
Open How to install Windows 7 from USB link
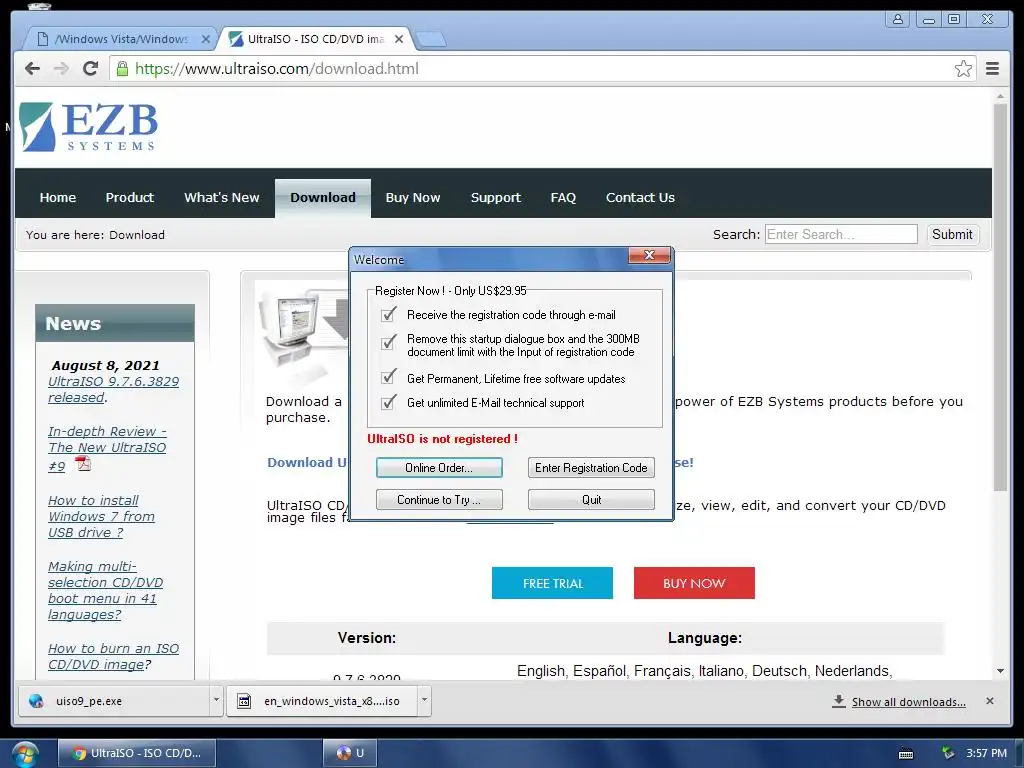click(101, 516)
